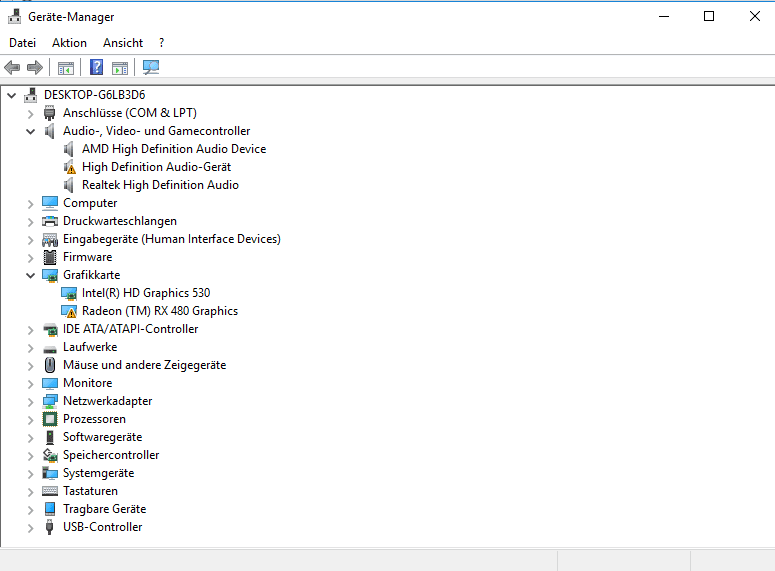The width and height of the screenshot is (775, 571).
Task: Toggle the action pane toolbar icon
Action: [x=120, y=68]
